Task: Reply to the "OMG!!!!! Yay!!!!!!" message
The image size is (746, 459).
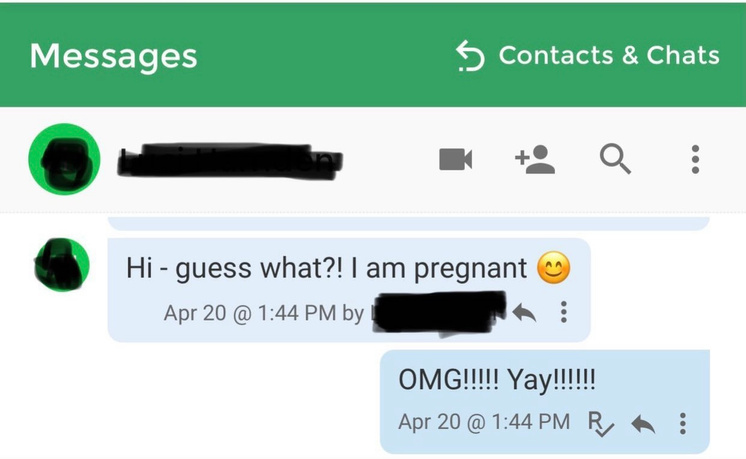Action: tap(643, 423)
